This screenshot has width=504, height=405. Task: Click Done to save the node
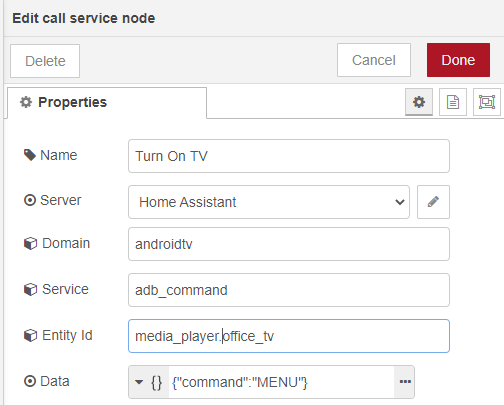(458, 60)
